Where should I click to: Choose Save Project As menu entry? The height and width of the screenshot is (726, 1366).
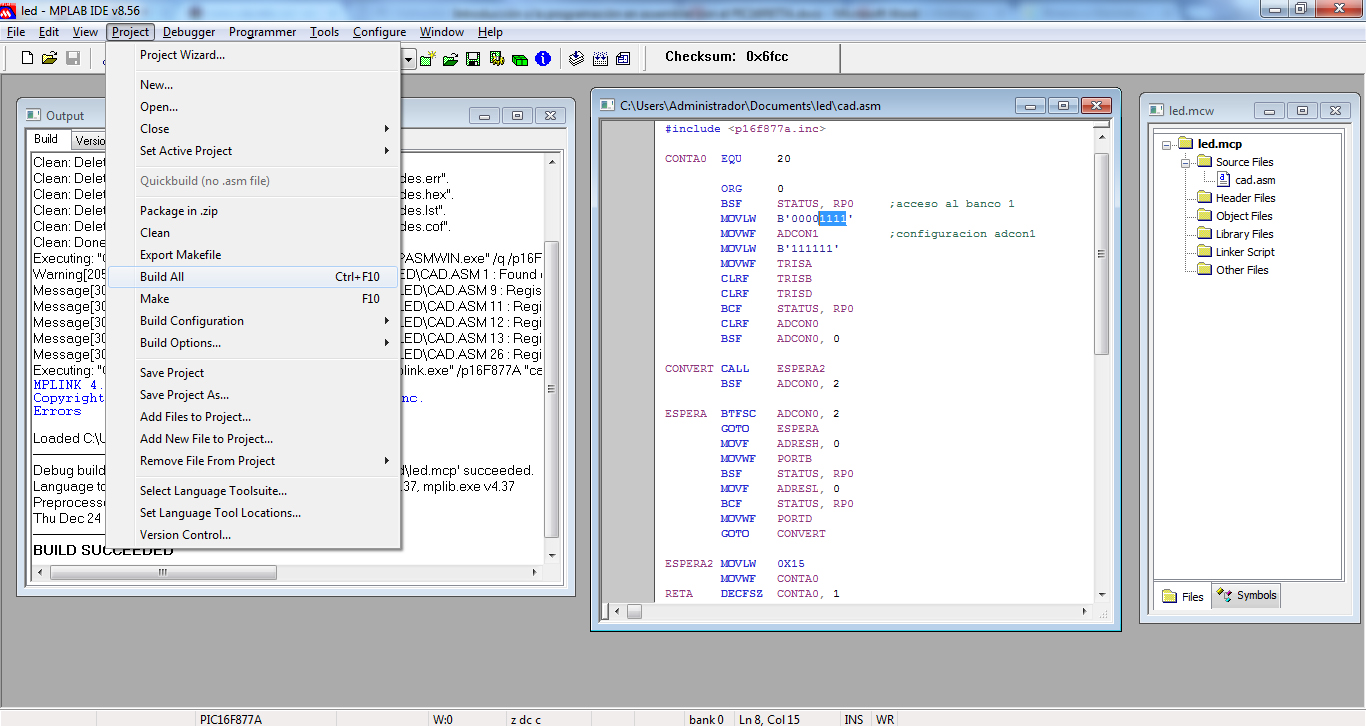(x=254, y=395)
